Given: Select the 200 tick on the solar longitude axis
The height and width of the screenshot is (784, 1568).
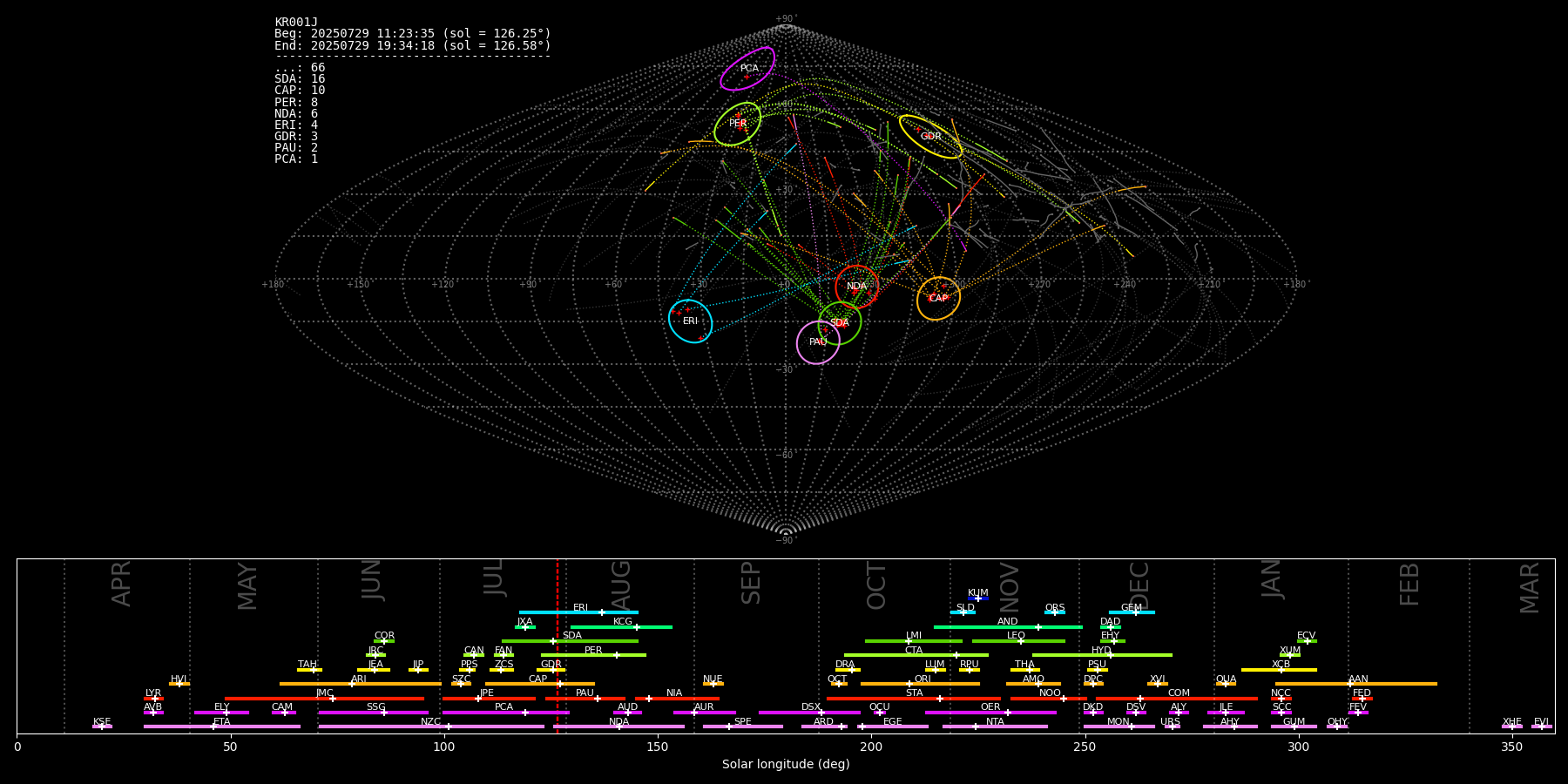Looking at the screenshot, I should point(871,747).
